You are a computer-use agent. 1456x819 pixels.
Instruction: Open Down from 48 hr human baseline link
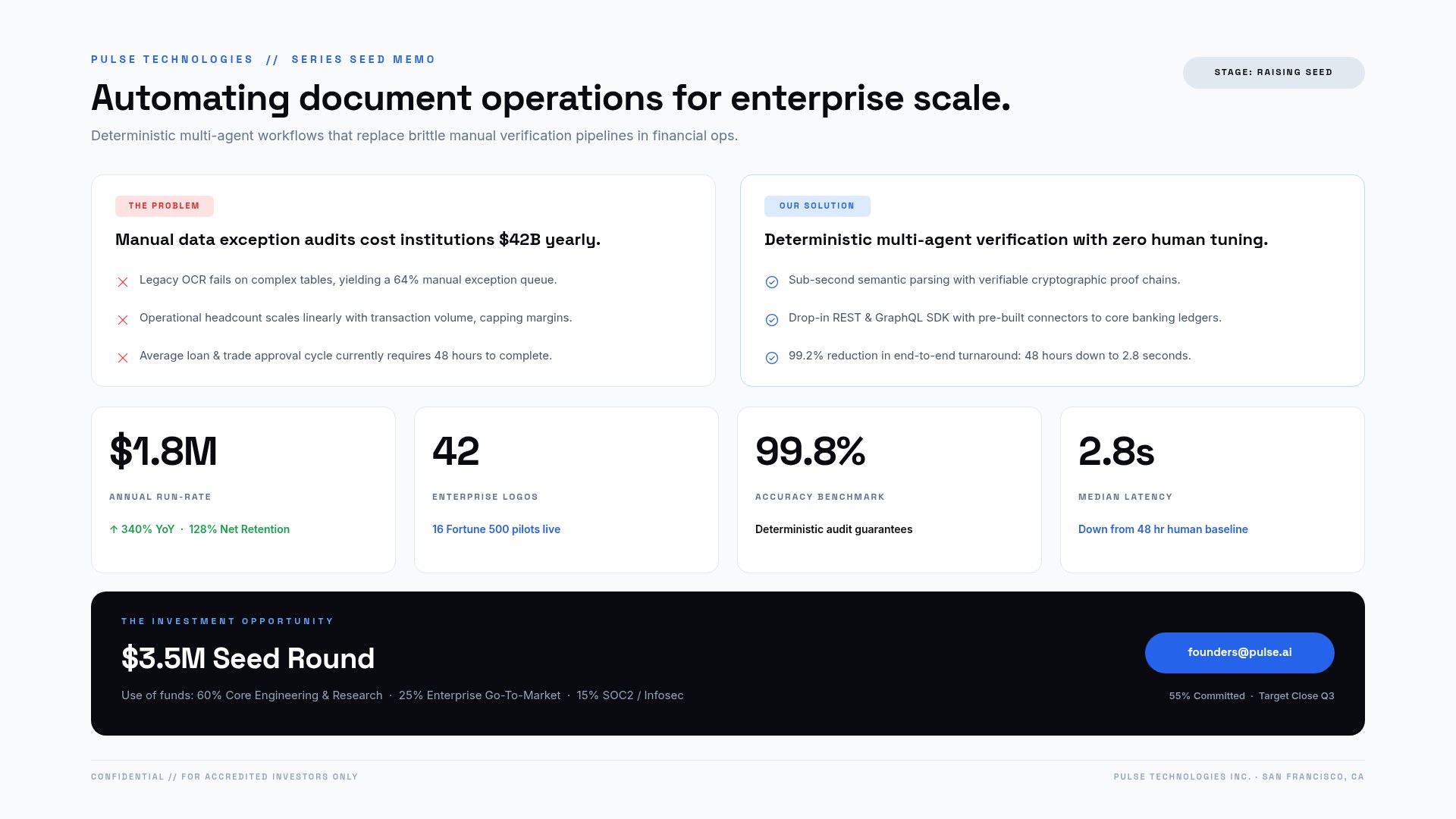(x=1163, y=529)
